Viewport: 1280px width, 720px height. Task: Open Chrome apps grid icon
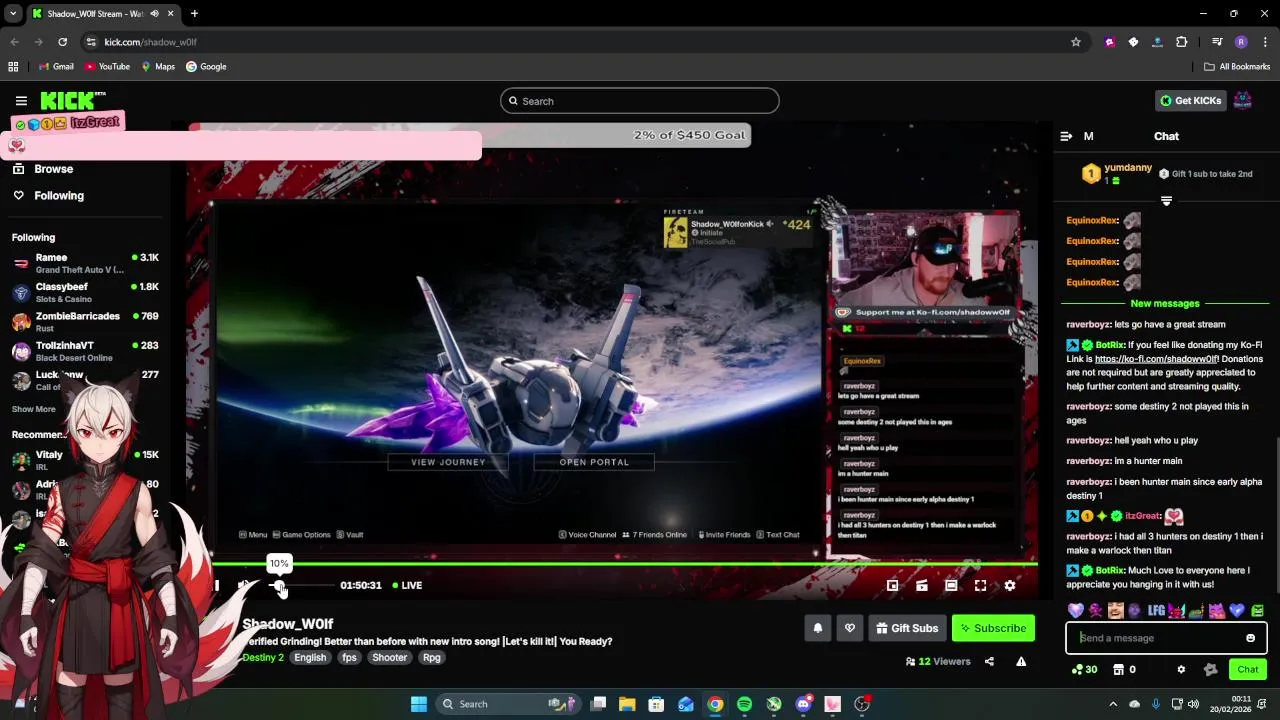click(13, 67)
